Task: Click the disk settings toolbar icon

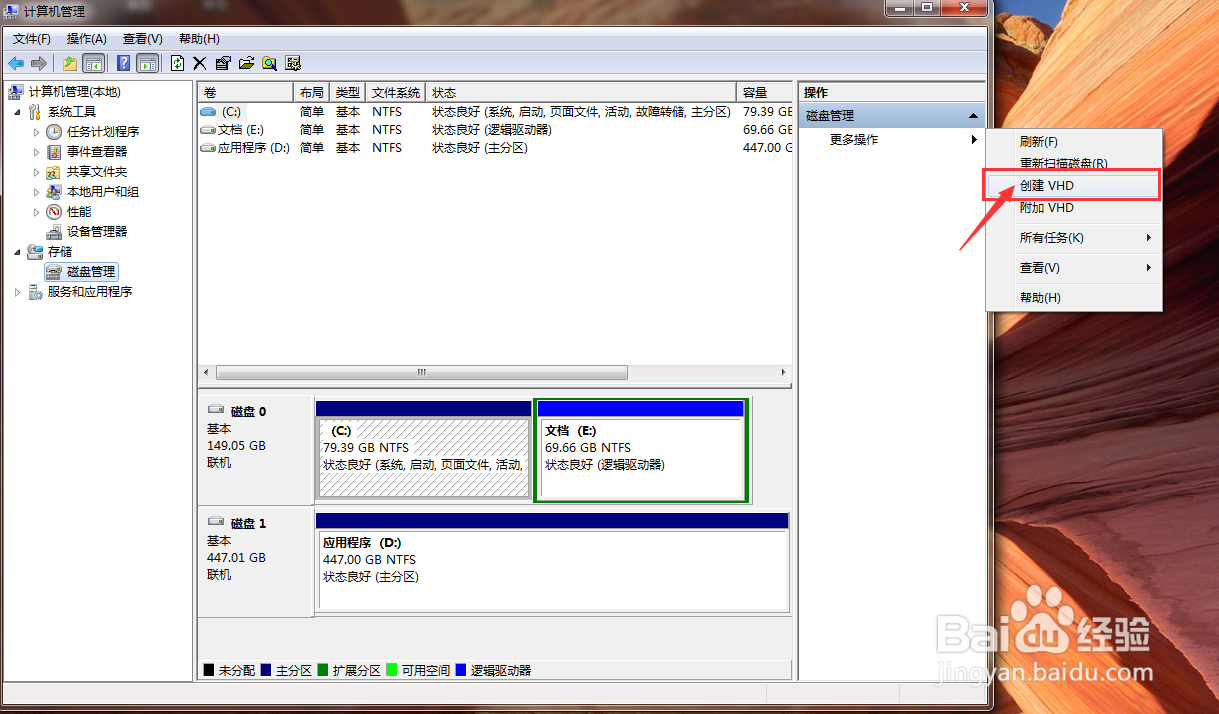Action: (x=293, y=63)
